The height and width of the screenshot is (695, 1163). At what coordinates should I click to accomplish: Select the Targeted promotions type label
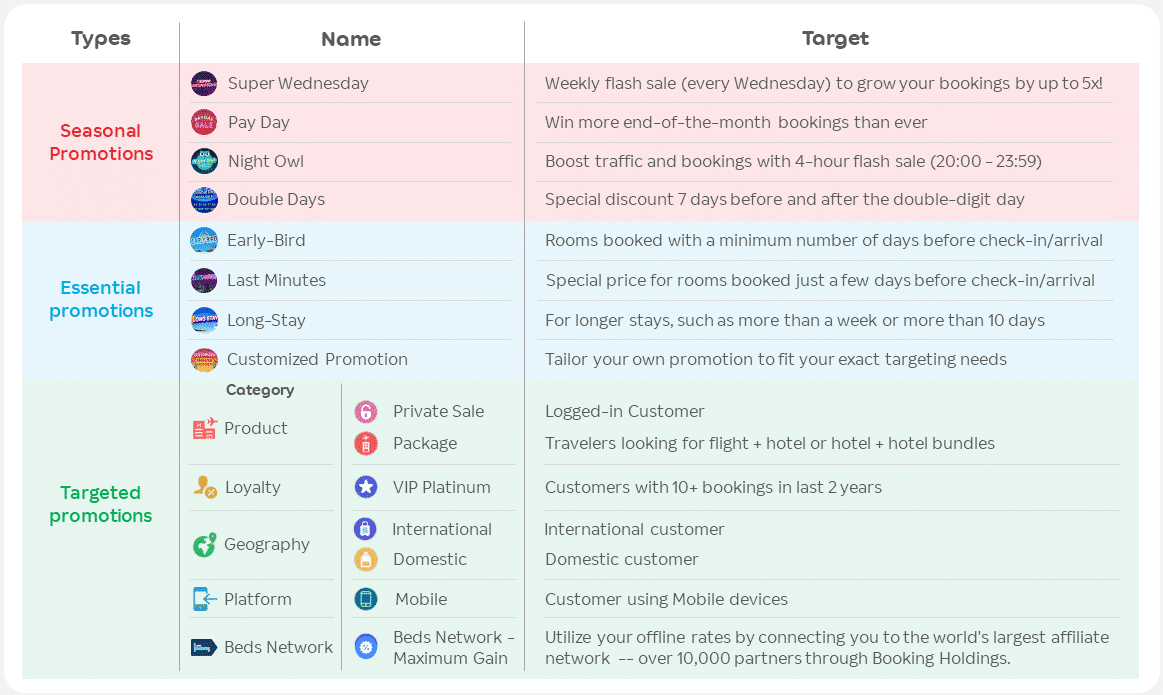point(101,504)
